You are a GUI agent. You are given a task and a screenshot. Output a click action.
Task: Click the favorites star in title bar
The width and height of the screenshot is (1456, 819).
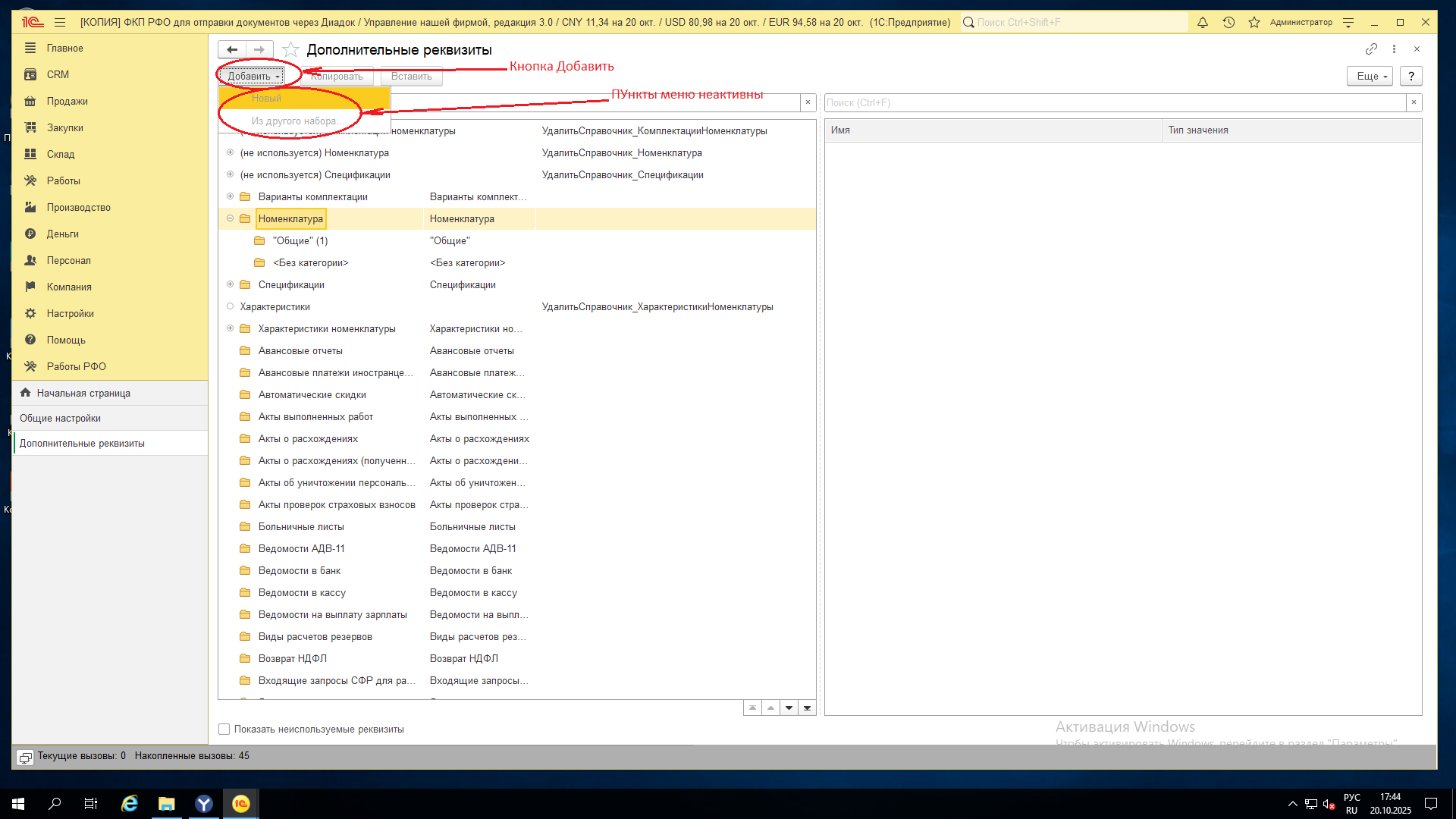tap(1254, 23)
